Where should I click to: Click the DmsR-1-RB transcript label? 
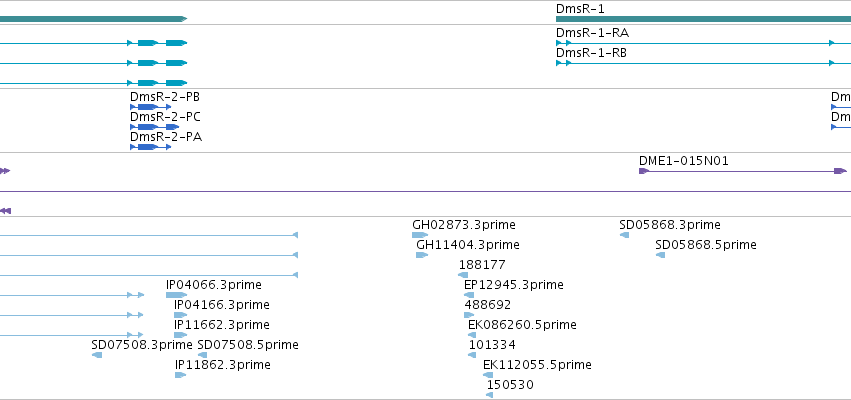591,53
